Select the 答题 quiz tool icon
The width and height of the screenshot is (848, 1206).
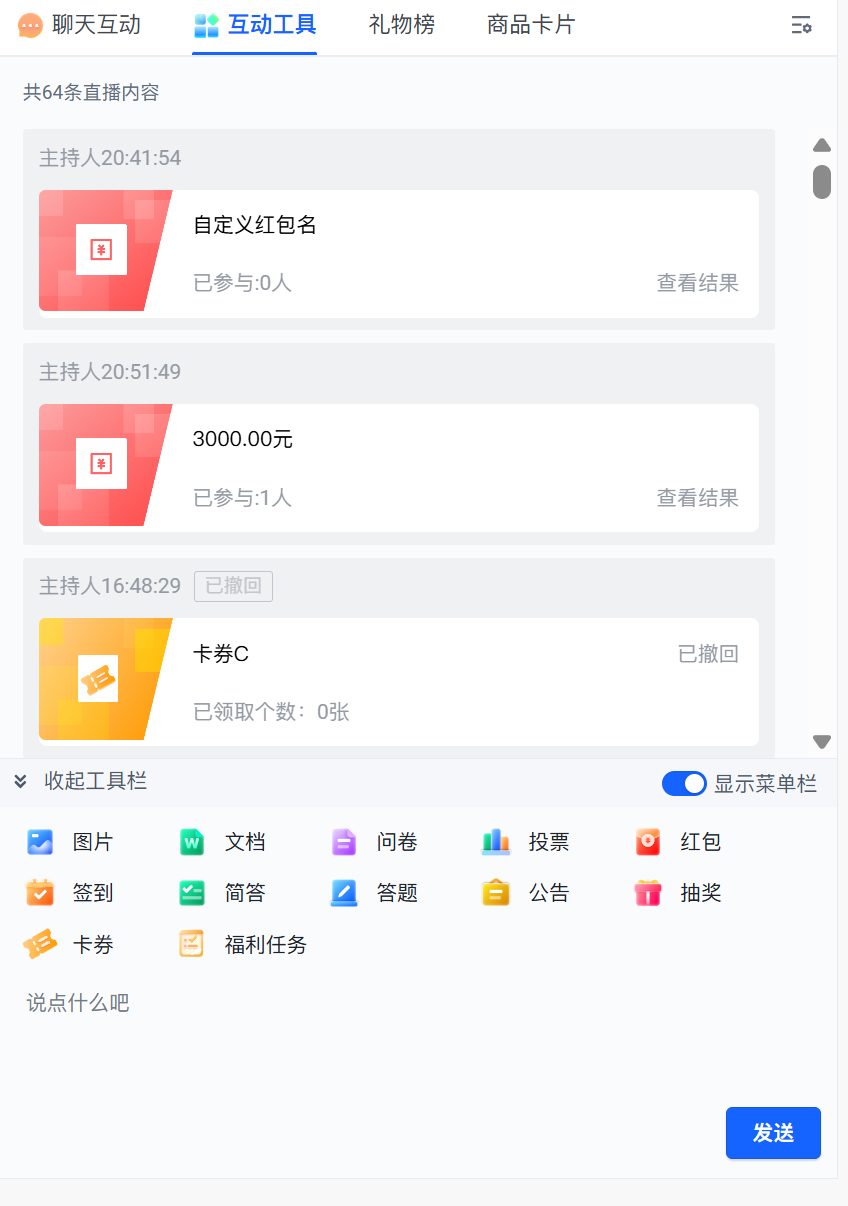344,893
